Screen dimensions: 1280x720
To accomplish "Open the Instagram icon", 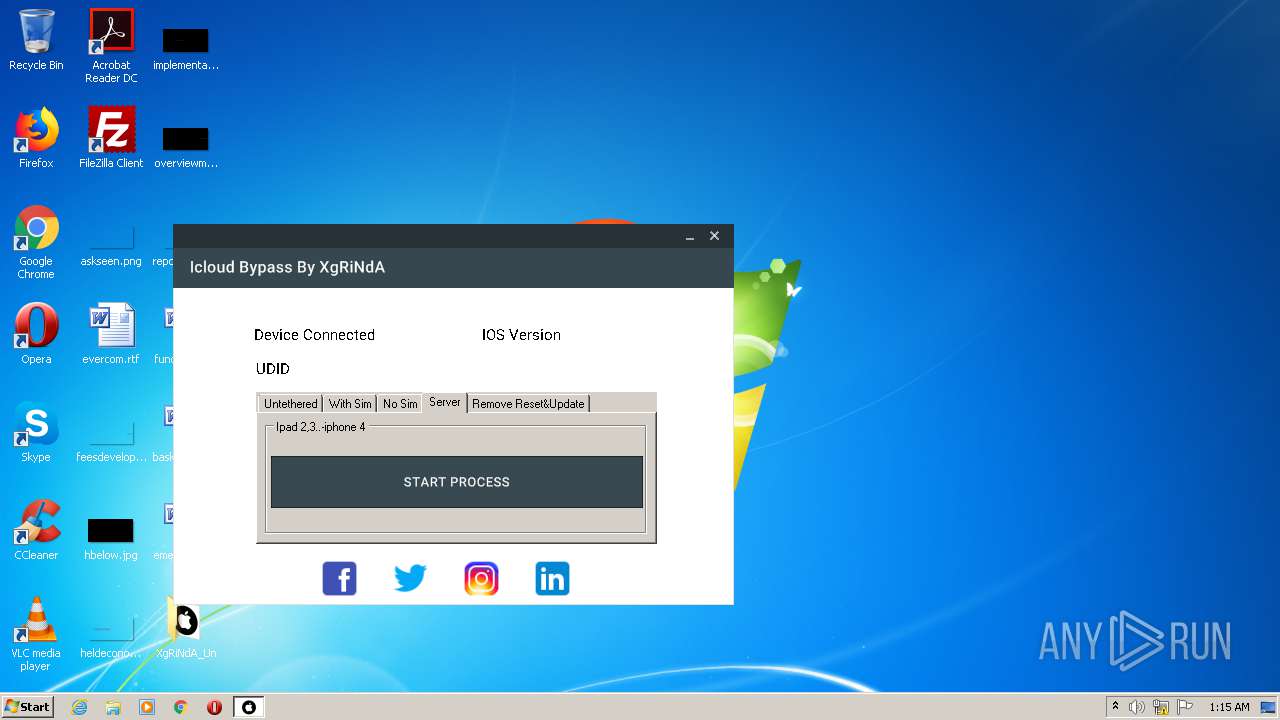I will point(481,578).
